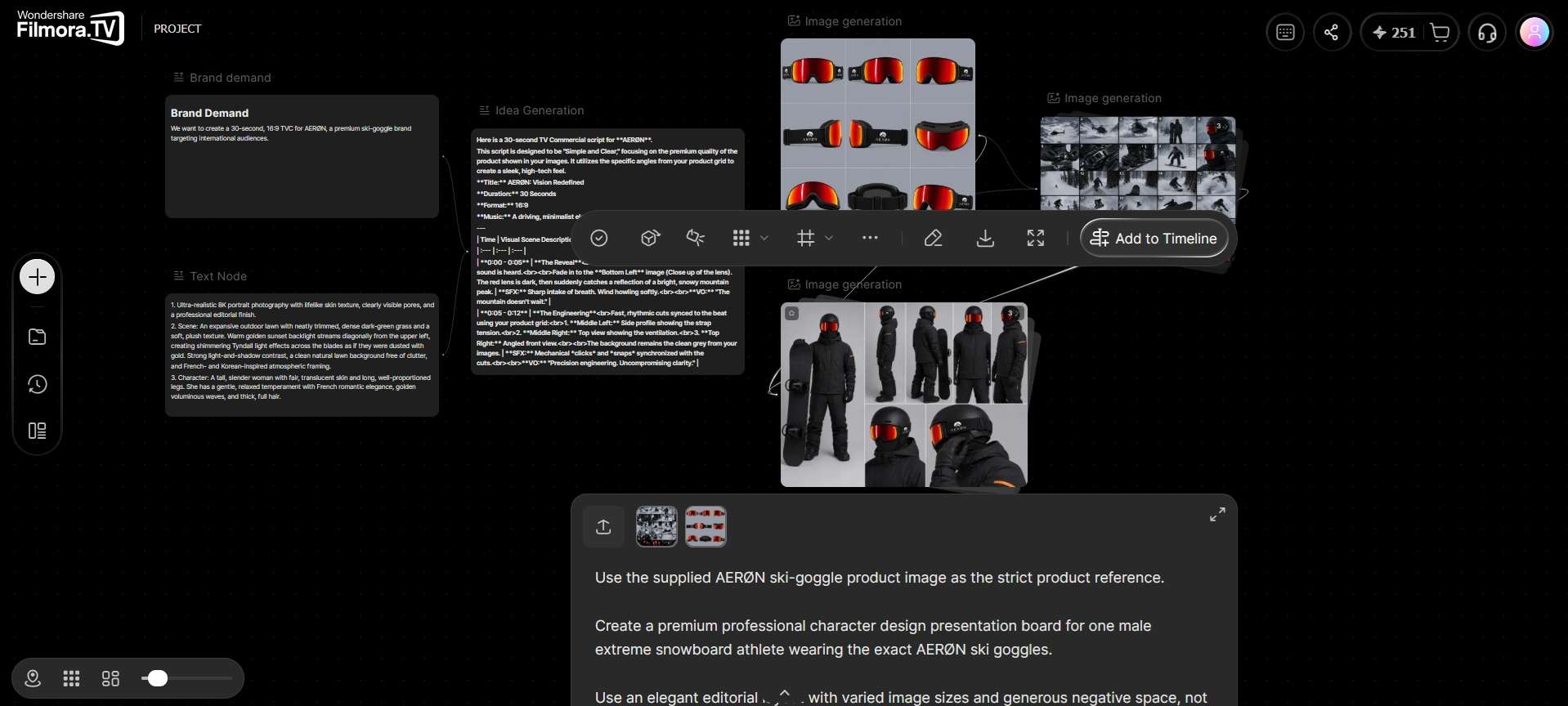This screenshot has height=706, width=1568.
Task: Click the fullscreen expand icon in toolbar
Action: tap(1036, 238)
